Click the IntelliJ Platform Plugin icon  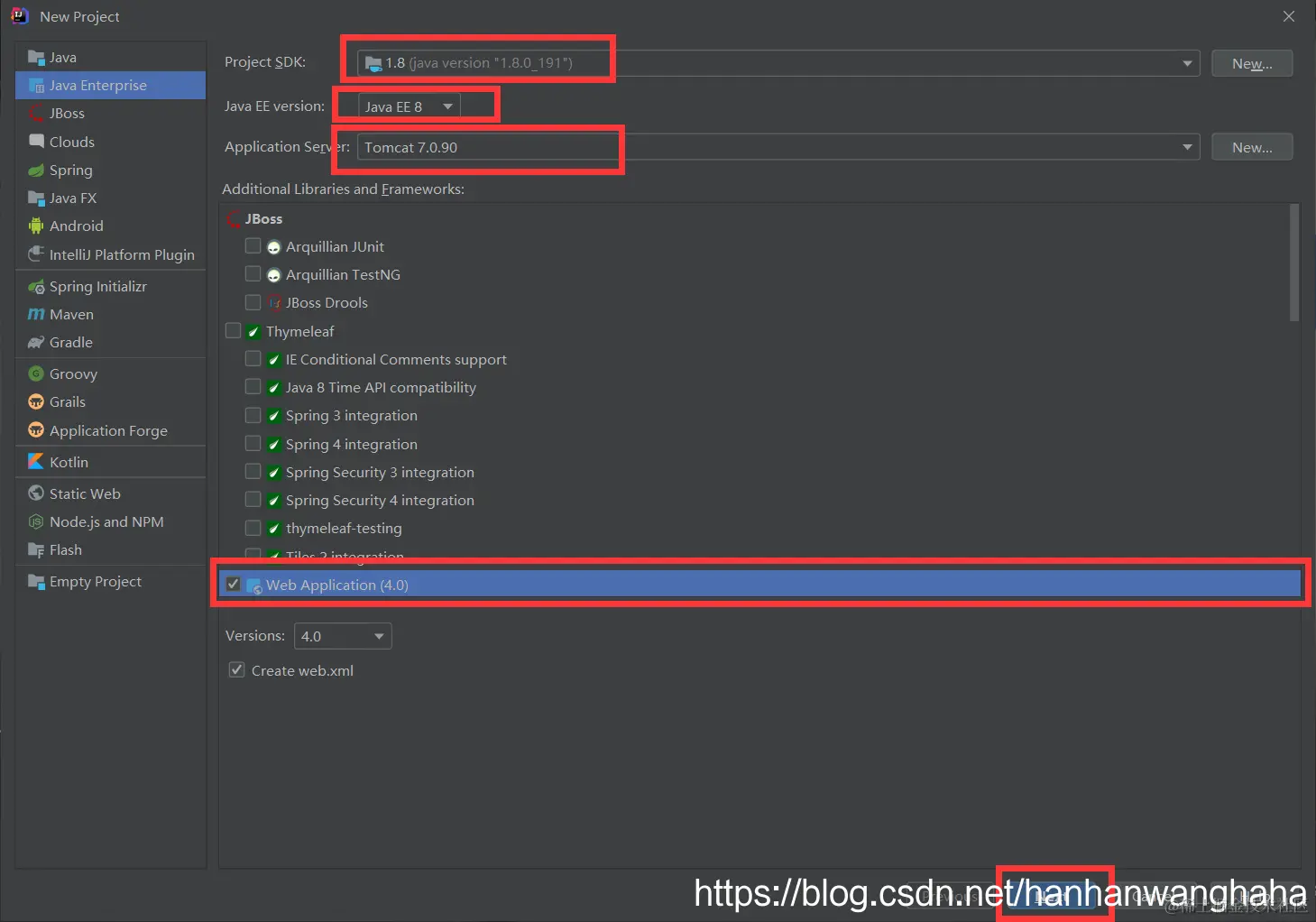pos(36,254)
